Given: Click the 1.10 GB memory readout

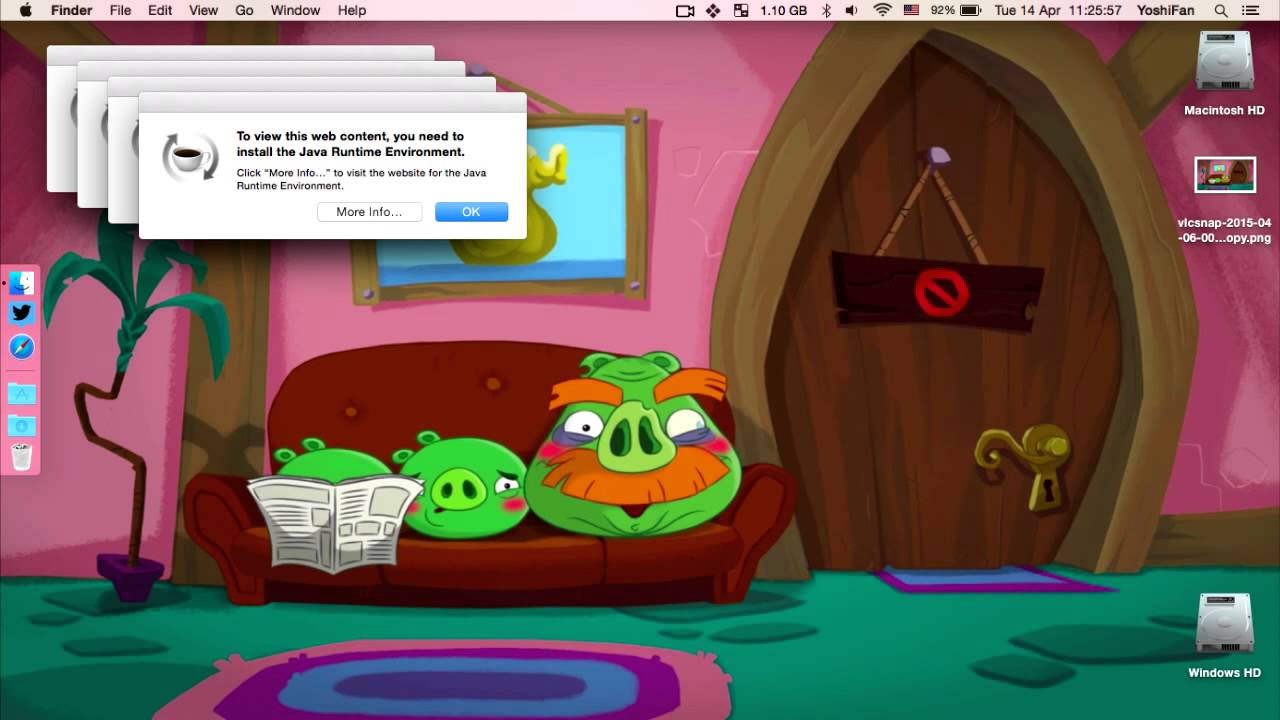Looking at the screenshot, I should pyautogui.click(x=783, y=10).
